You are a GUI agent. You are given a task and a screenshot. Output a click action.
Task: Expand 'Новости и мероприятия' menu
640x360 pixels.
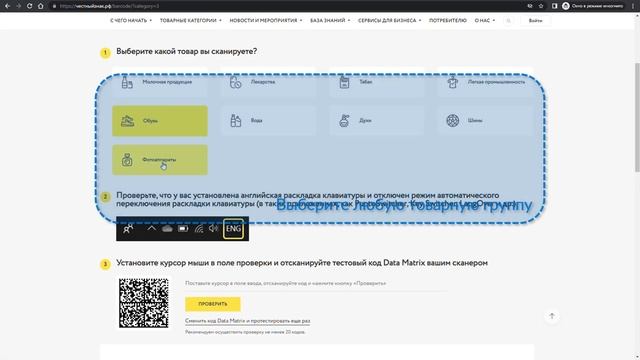[x=266, y=20]
